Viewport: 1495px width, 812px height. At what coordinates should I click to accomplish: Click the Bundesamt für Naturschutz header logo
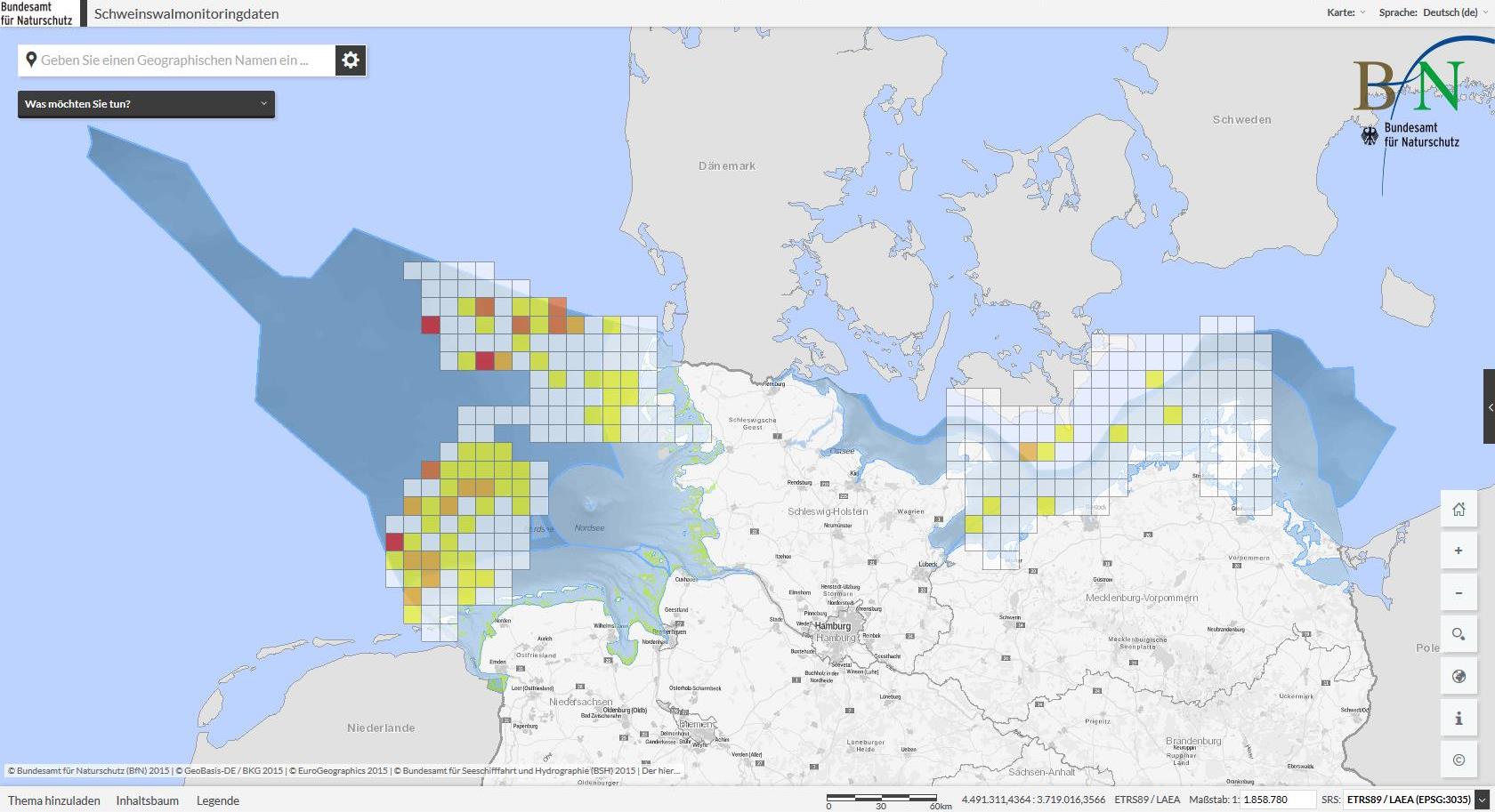point(39,13)
